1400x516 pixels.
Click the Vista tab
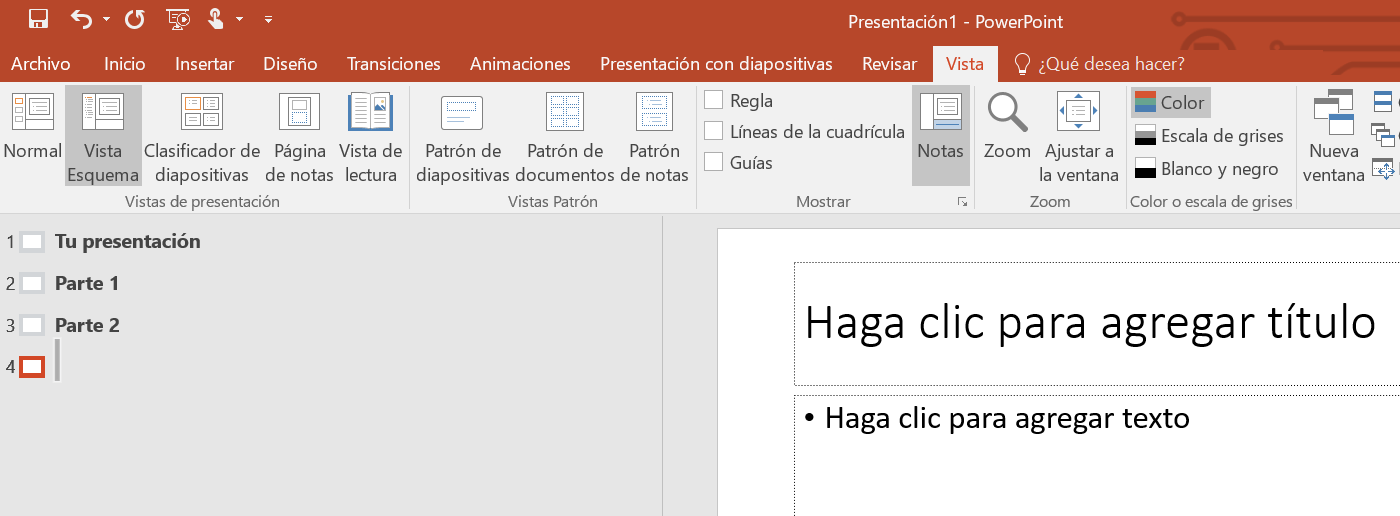pos(965,64)
